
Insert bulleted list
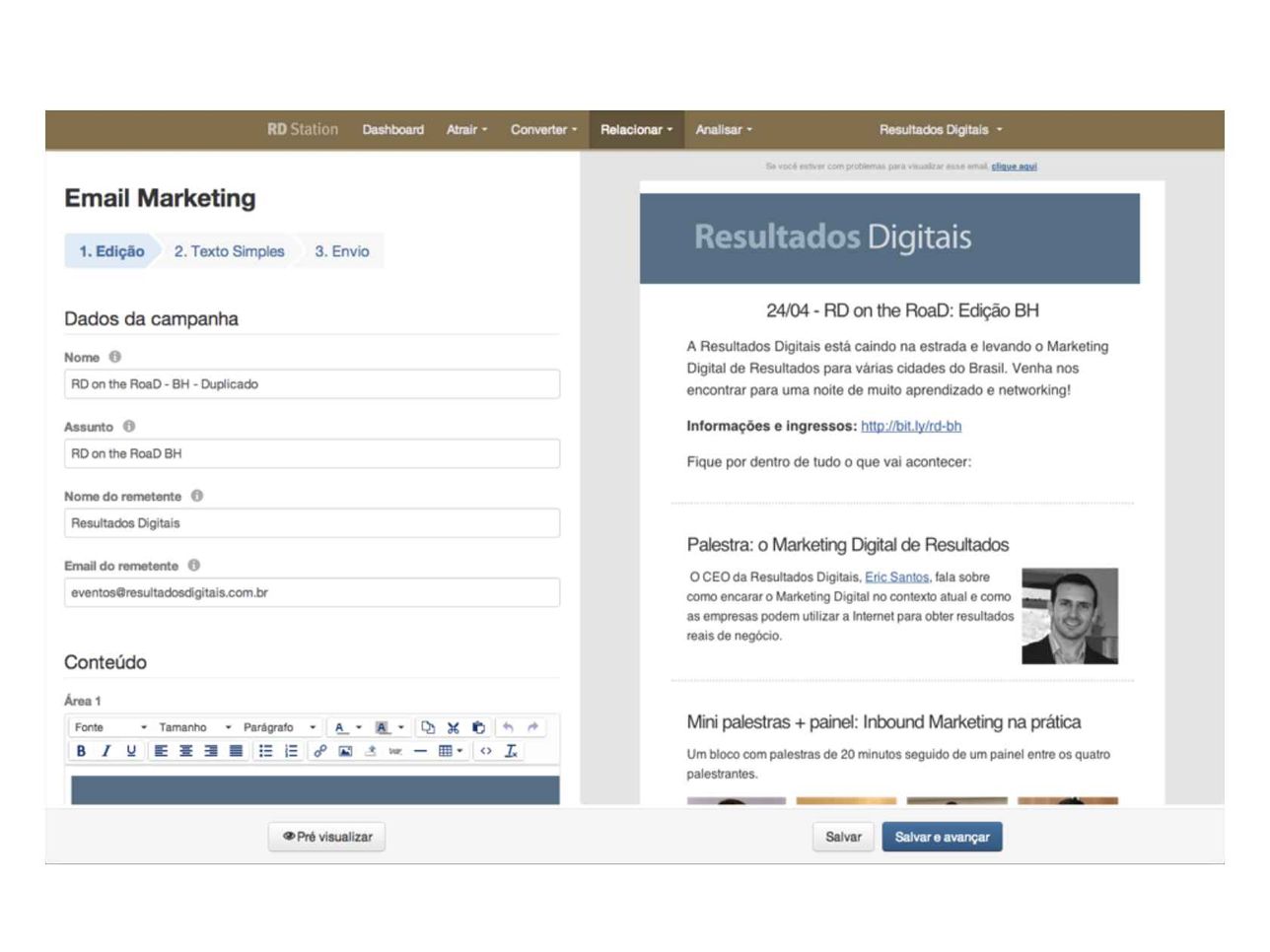265,751
